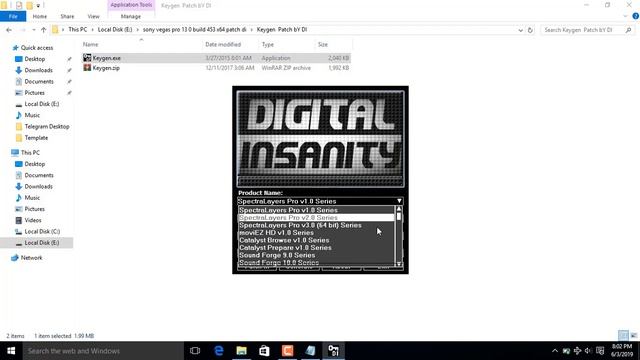The image size is (640, 360).
Task: Open Desktop under This PC
Action: 34,164
